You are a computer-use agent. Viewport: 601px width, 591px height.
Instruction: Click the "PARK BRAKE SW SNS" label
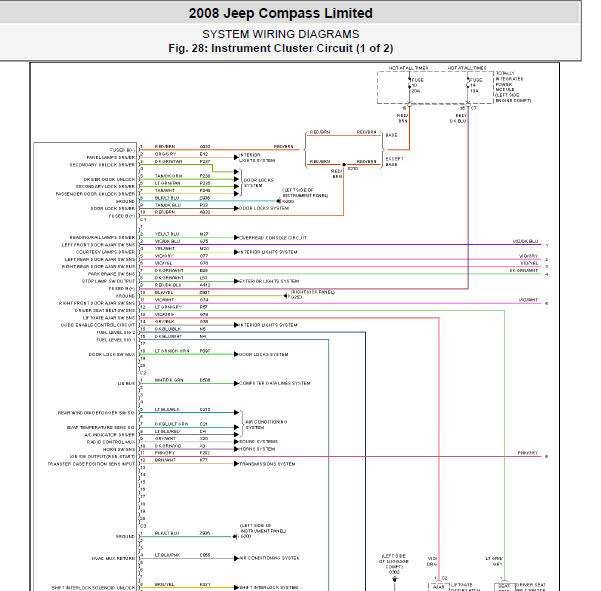point(111,274)
